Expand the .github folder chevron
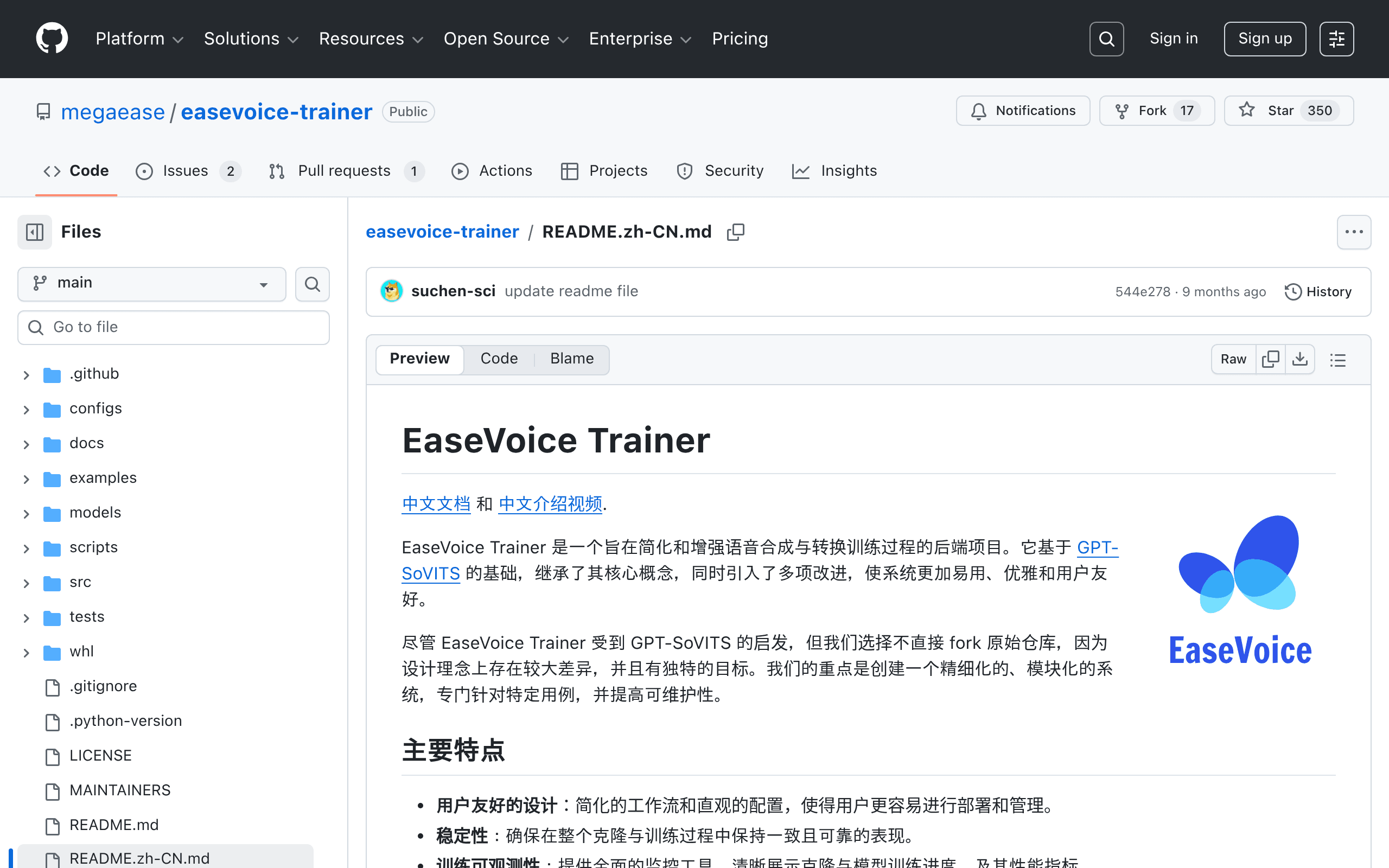The image size is (1389, 868). point(27,375)
